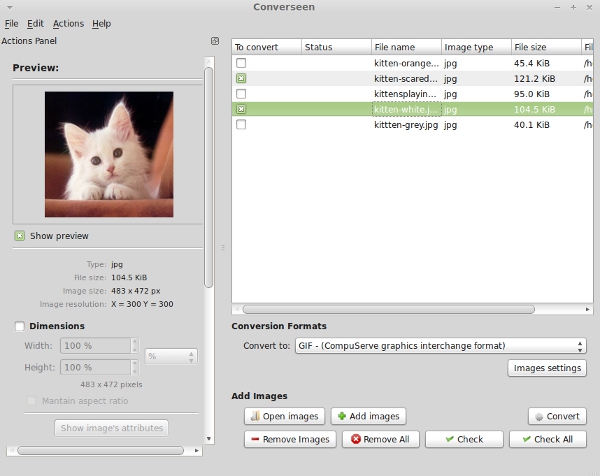Start conversion with the Convert button

[x=557, y=416]
